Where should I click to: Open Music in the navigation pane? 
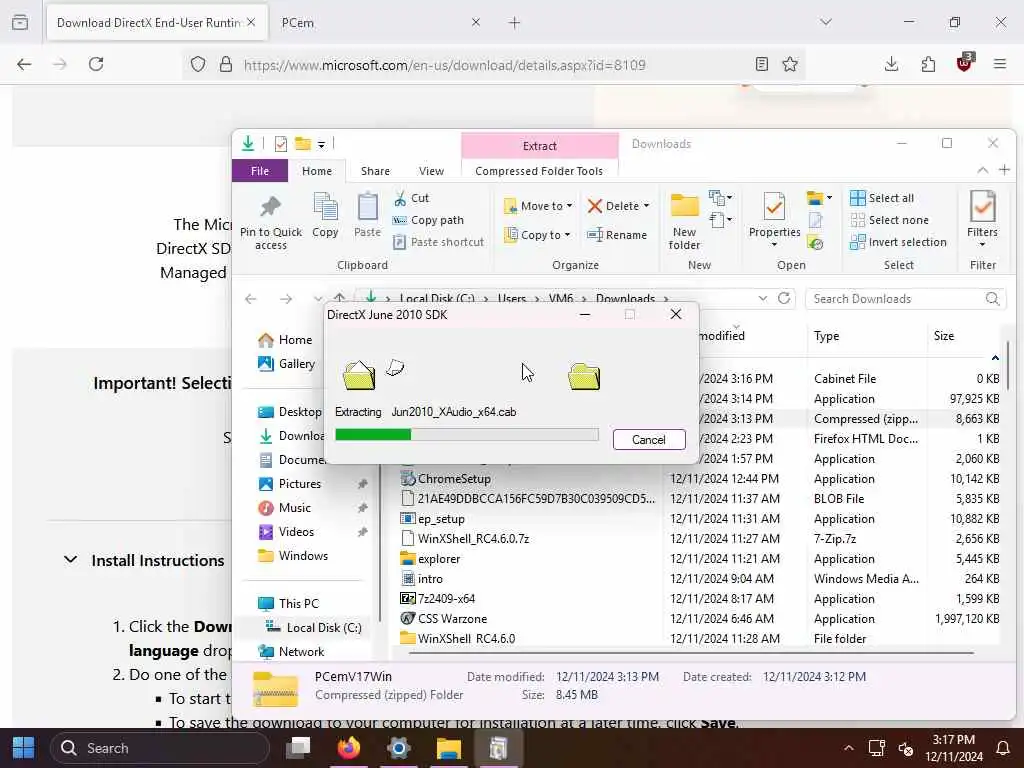[285, 507]
